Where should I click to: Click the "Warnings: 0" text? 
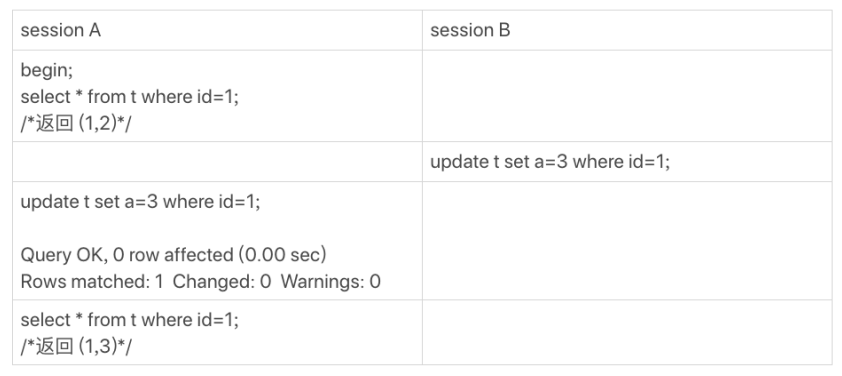331,281
